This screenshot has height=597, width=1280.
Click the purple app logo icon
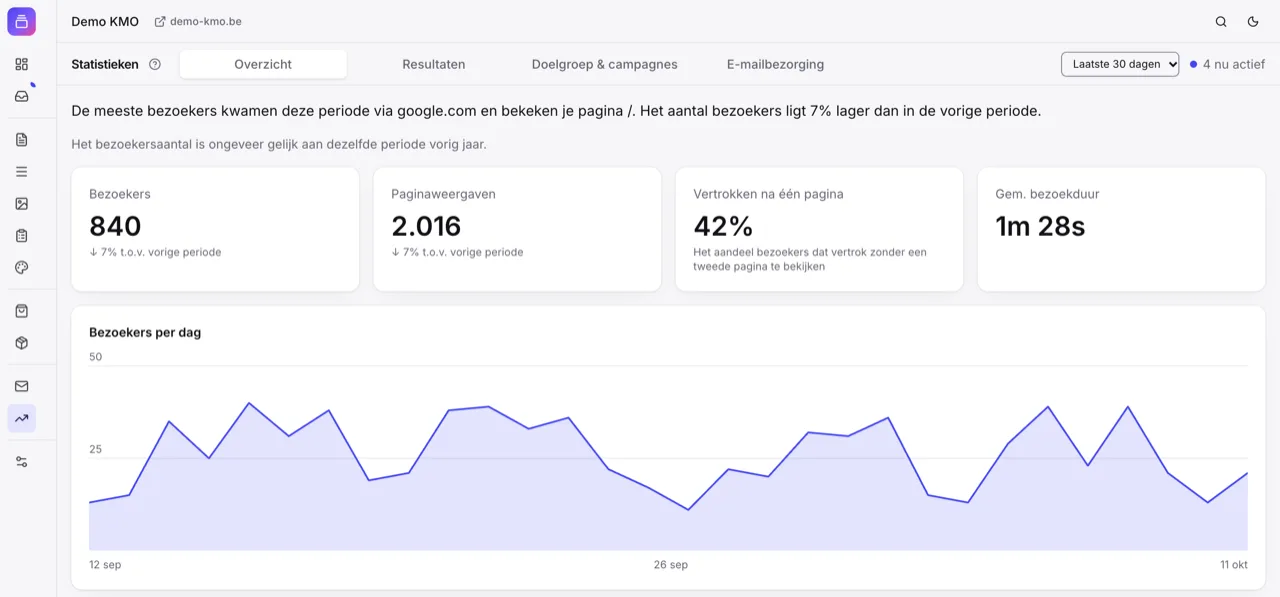coord(21,21)
